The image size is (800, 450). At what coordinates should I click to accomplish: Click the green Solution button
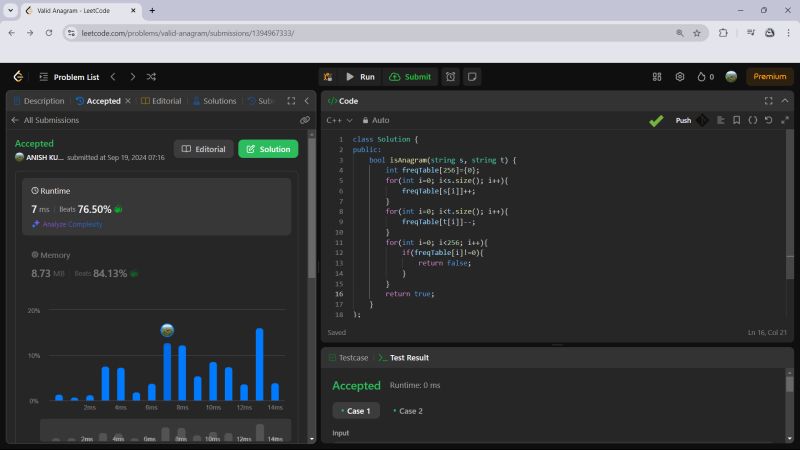[268, 149]
